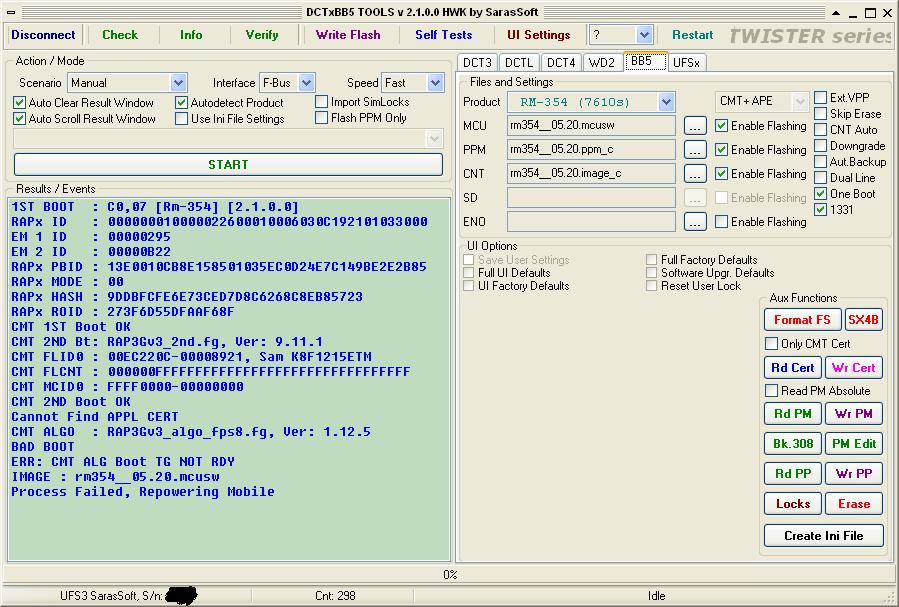Run Check from the toolbar
This screenshot has width=899, height=607.
click(120, 35)
